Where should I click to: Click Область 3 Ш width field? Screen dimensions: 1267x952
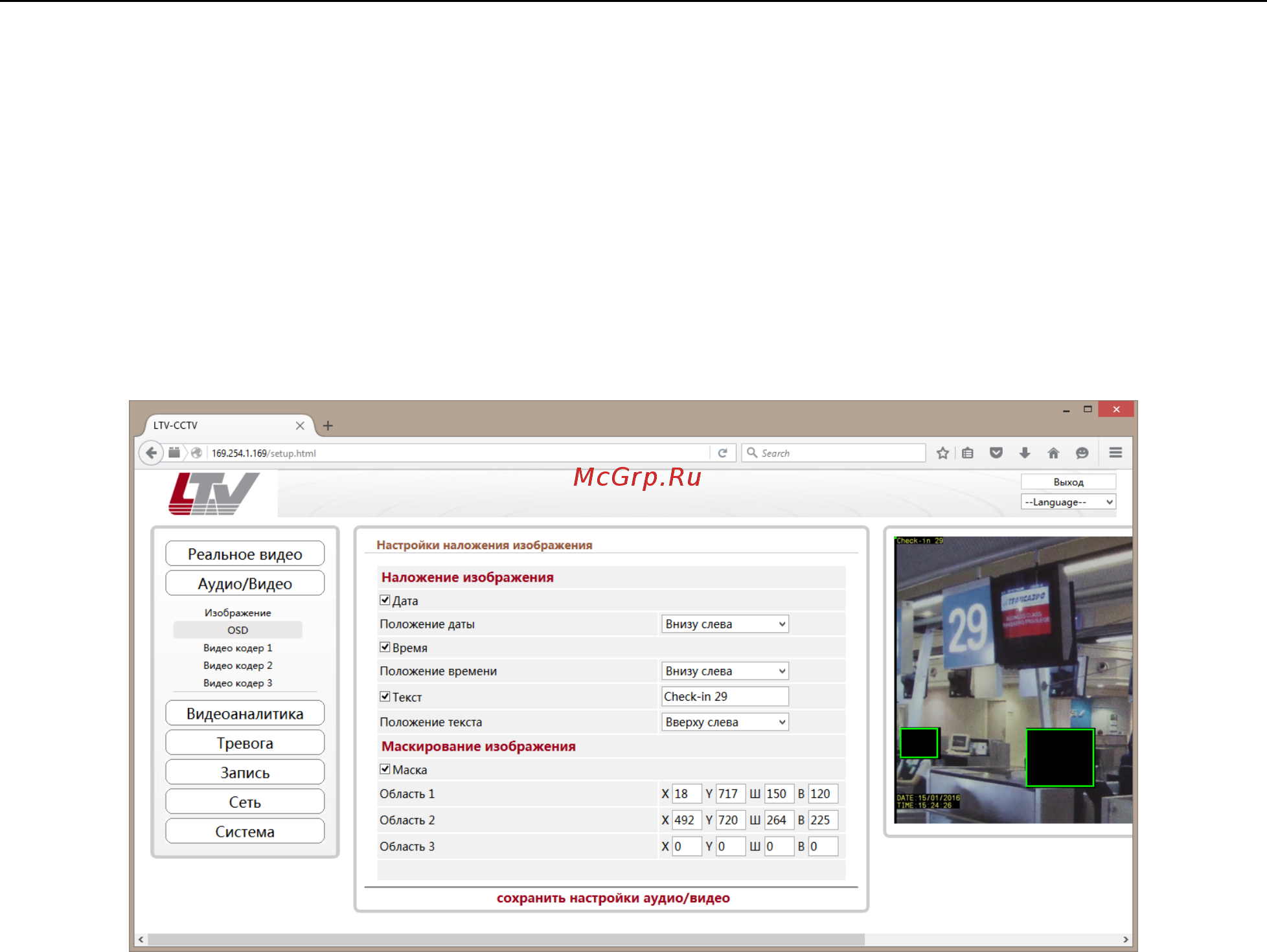point(779,846)
